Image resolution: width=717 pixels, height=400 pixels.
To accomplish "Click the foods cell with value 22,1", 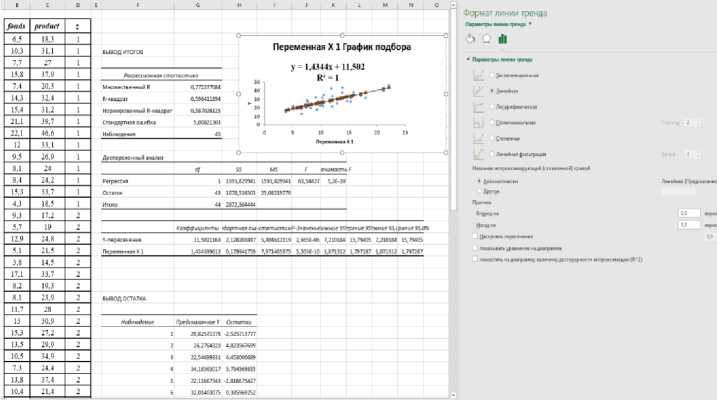I will [x=16, y=133].
